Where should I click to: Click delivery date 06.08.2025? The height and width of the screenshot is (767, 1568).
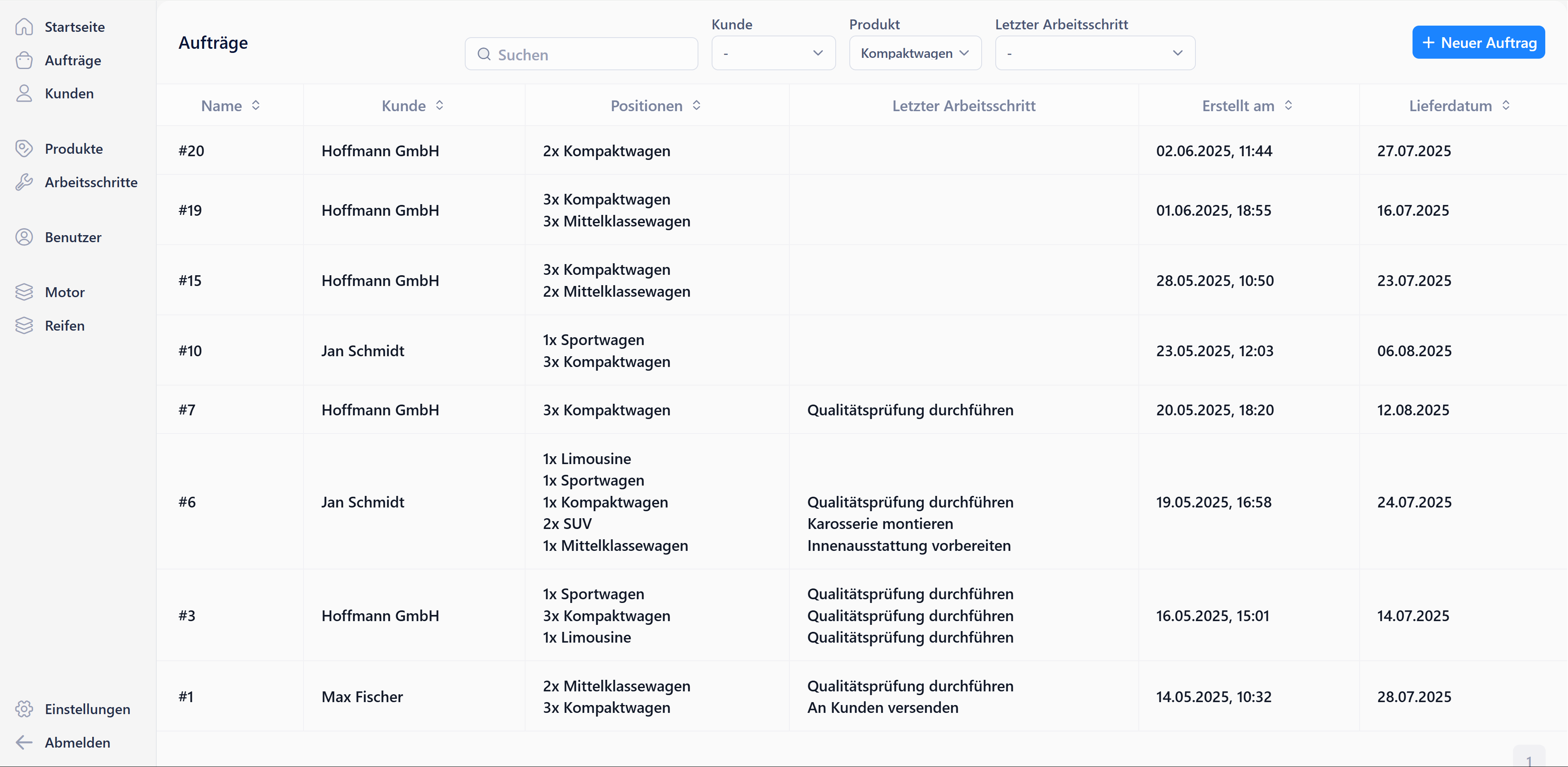point(1415,350)
